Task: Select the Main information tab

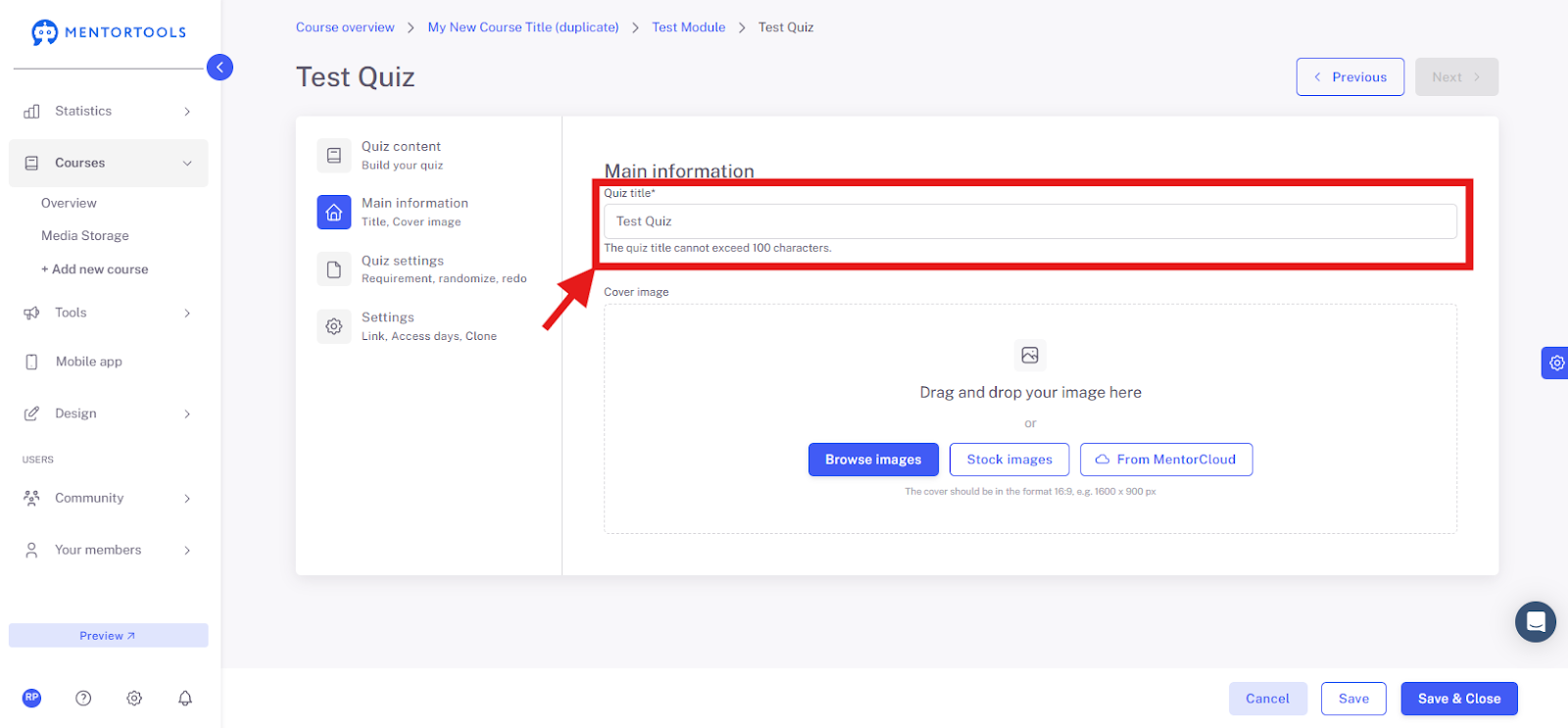Action: 415,213
